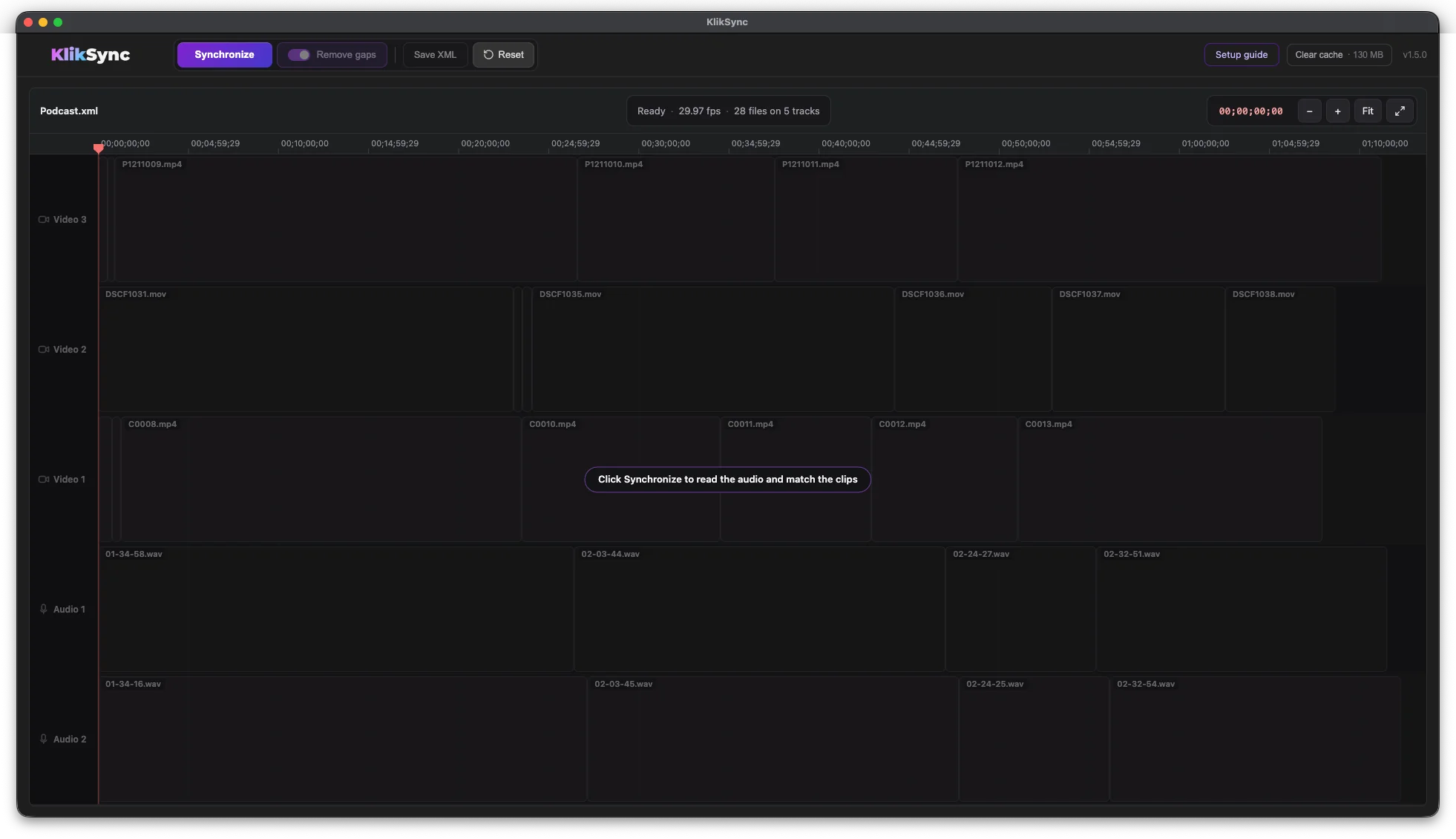Clear cache of 130 MB
This screenshot has height=839, width=1456.
1339,55
